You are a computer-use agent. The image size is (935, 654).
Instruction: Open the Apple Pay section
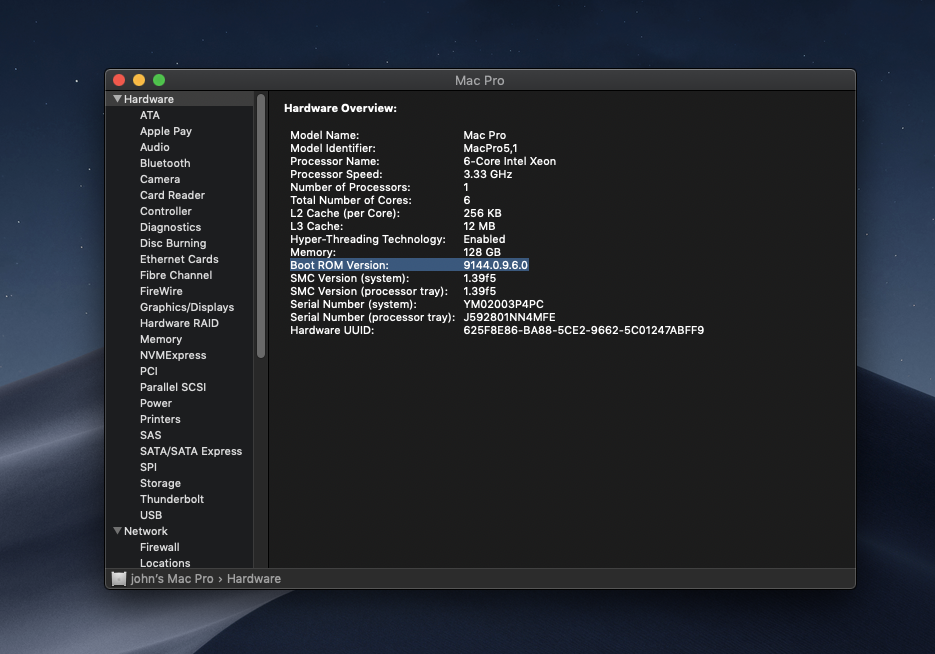pos(166,131)
